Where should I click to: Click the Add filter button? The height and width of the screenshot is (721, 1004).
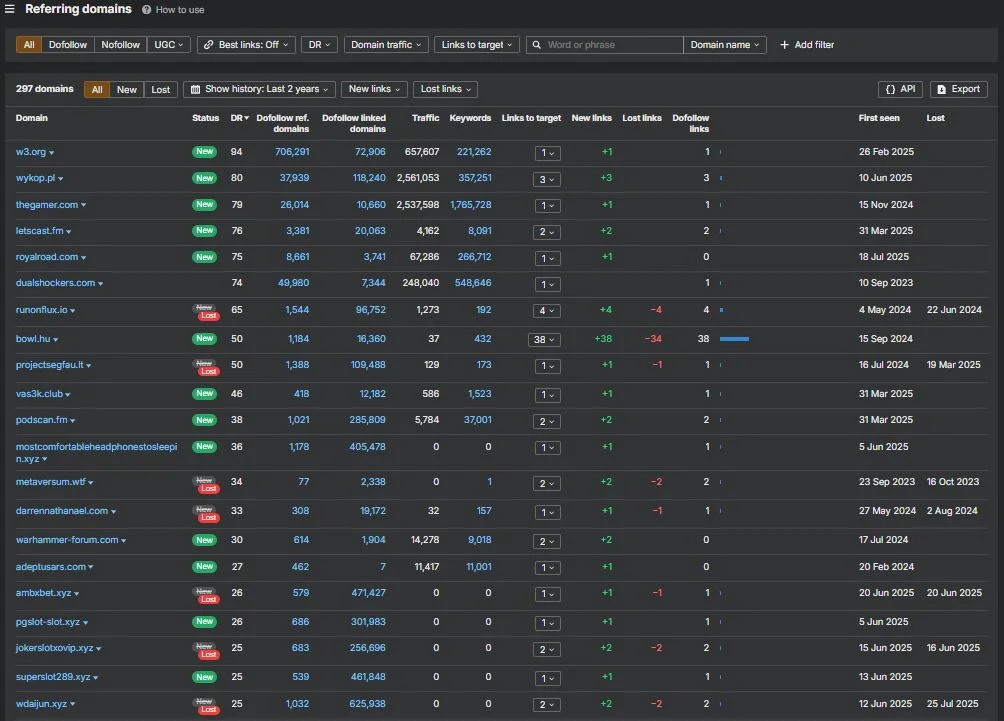click(x=807, y=45)
